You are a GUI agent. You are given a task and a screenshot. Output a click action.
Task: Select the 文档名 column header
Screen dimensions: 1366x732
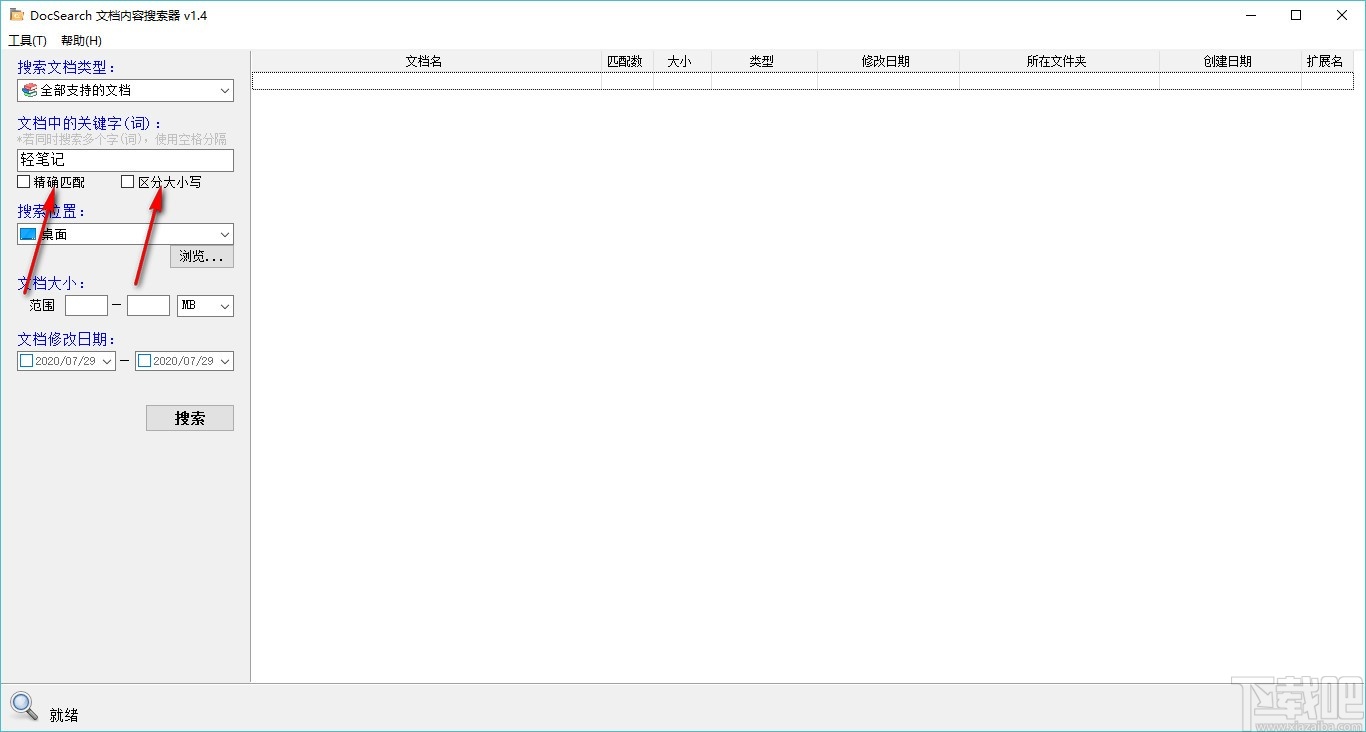pyautogui.click(x=423, y=61)
